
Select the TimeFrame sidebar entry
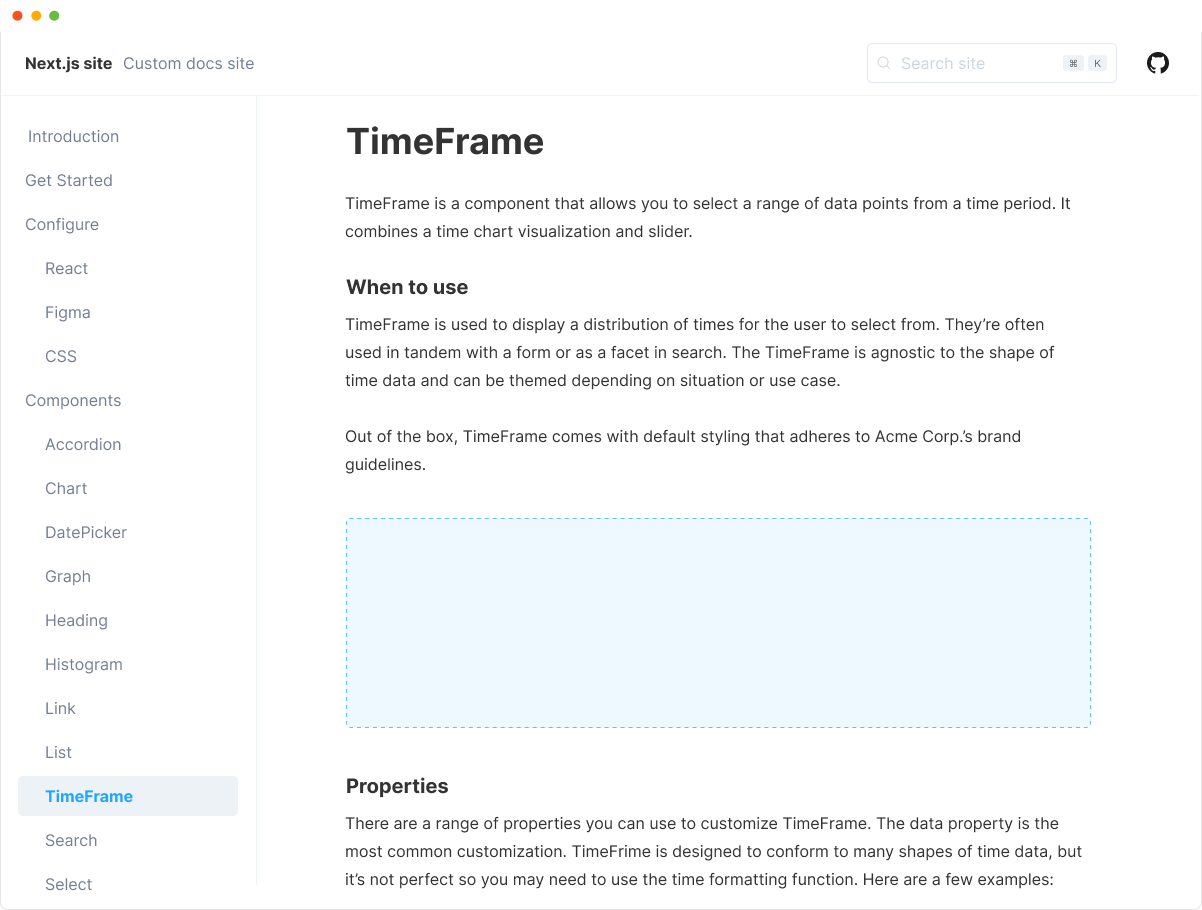89,796
